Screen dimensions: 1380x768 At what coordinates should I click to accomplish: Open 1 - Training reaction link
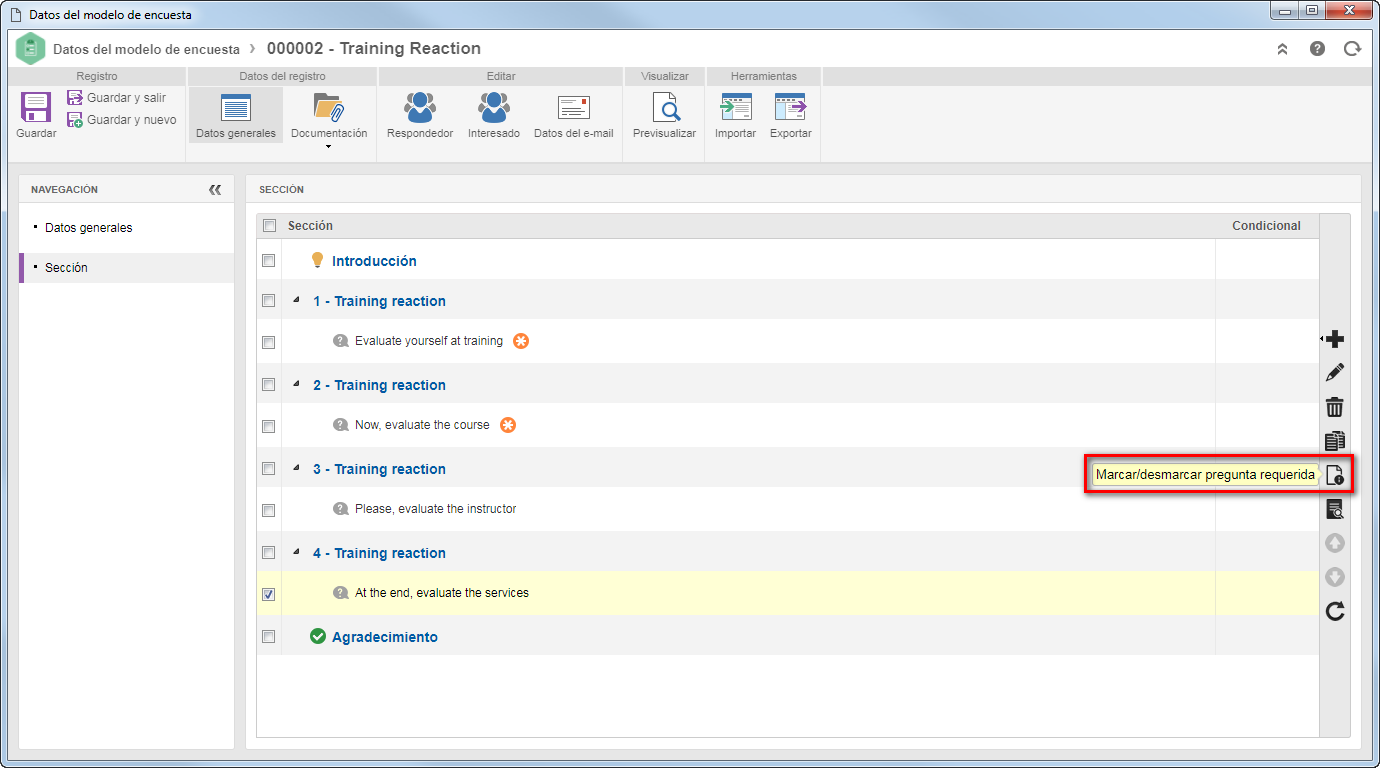point(379,301)
